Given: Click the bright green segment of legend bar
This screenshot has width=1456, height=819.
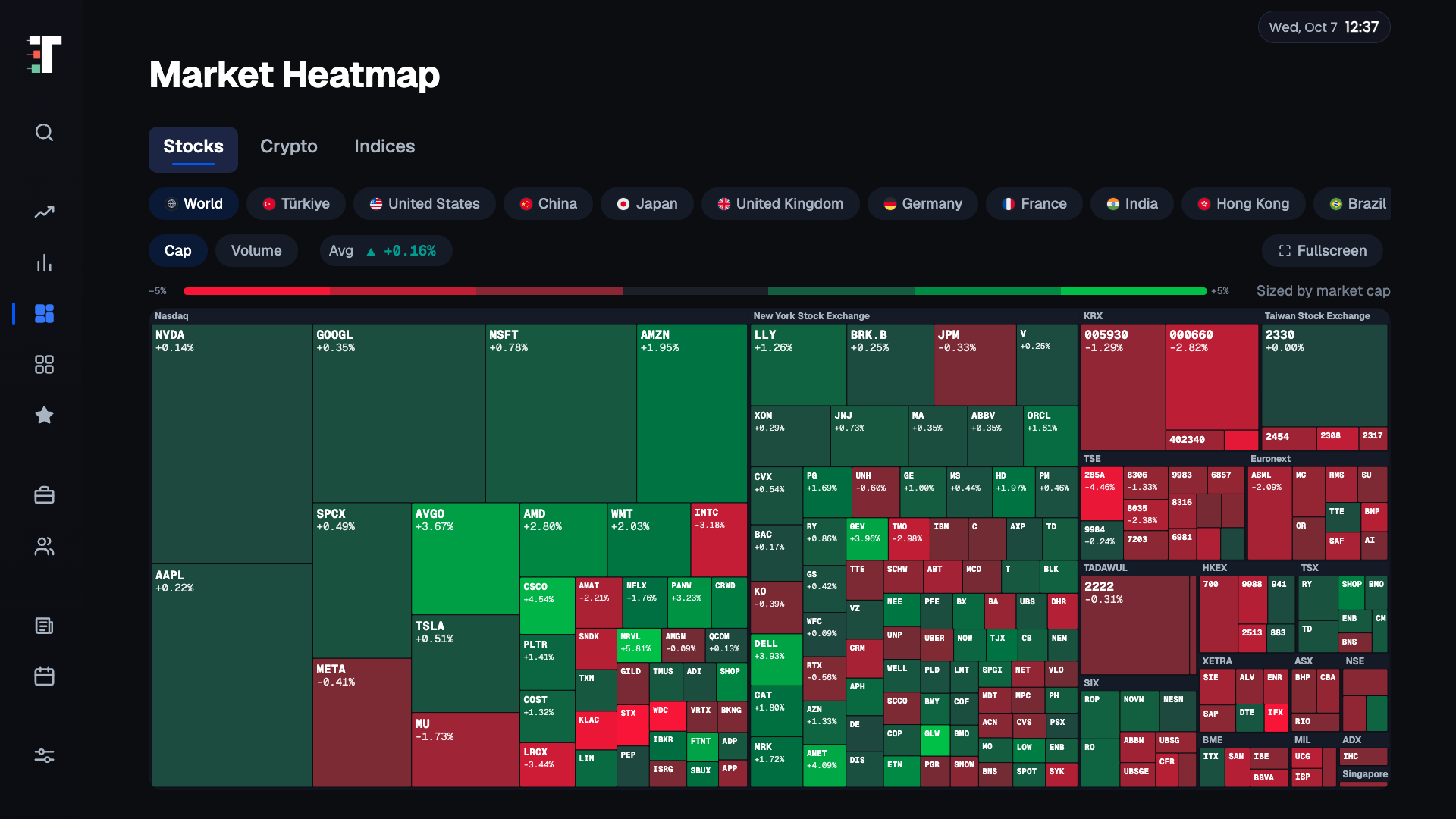Looking at the screenshot, I should 1134,291.
